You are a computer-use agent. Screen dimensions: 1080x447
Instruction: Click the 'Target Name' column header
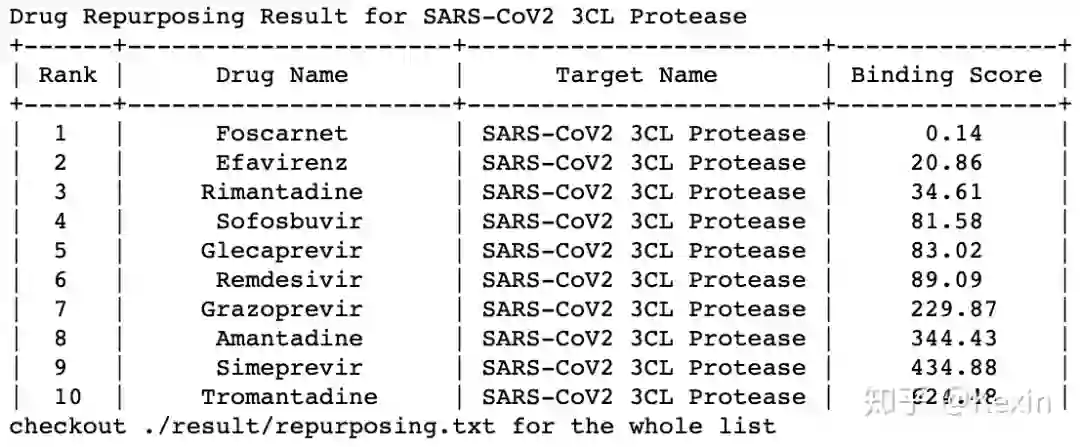[x=636, y=75]
